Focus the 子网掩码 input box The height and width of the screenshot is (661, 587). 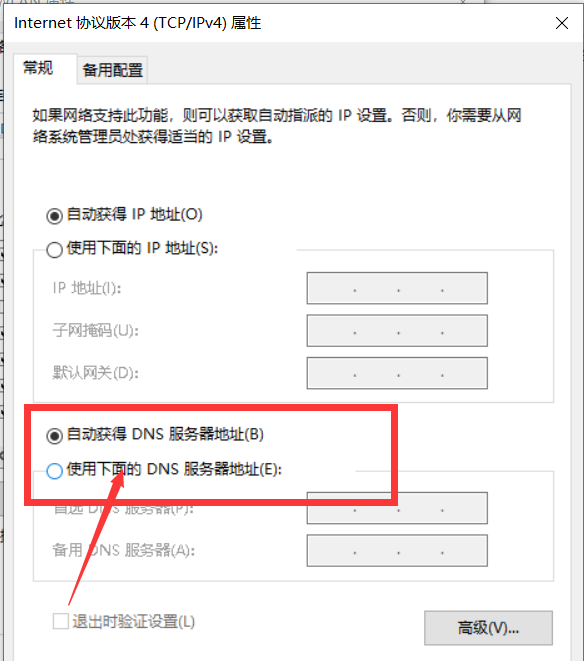397,330
